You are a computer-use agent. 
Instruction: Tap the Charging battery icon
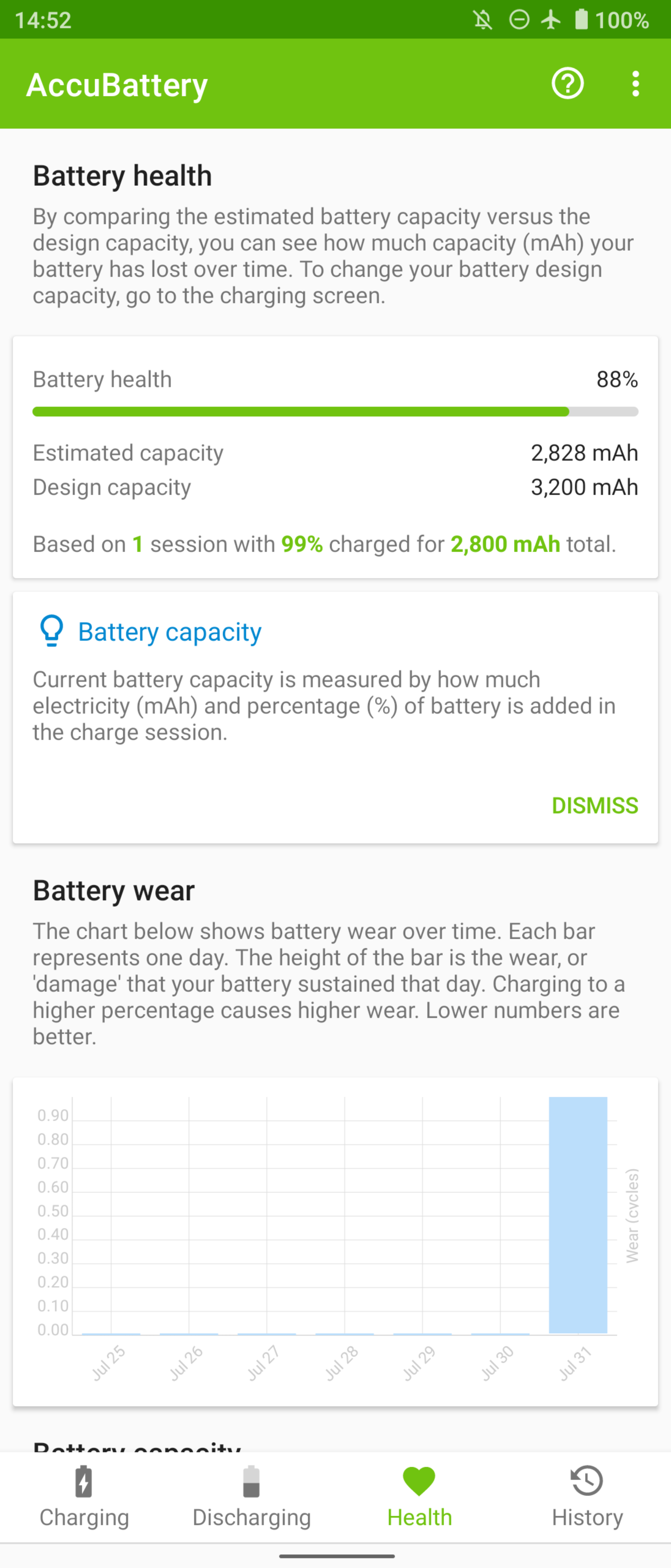coord(84,1481)
